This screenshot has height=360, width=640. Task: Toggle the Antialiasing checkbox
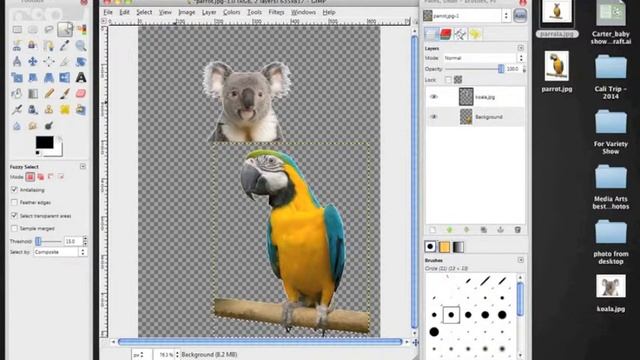tap(14, 190)
